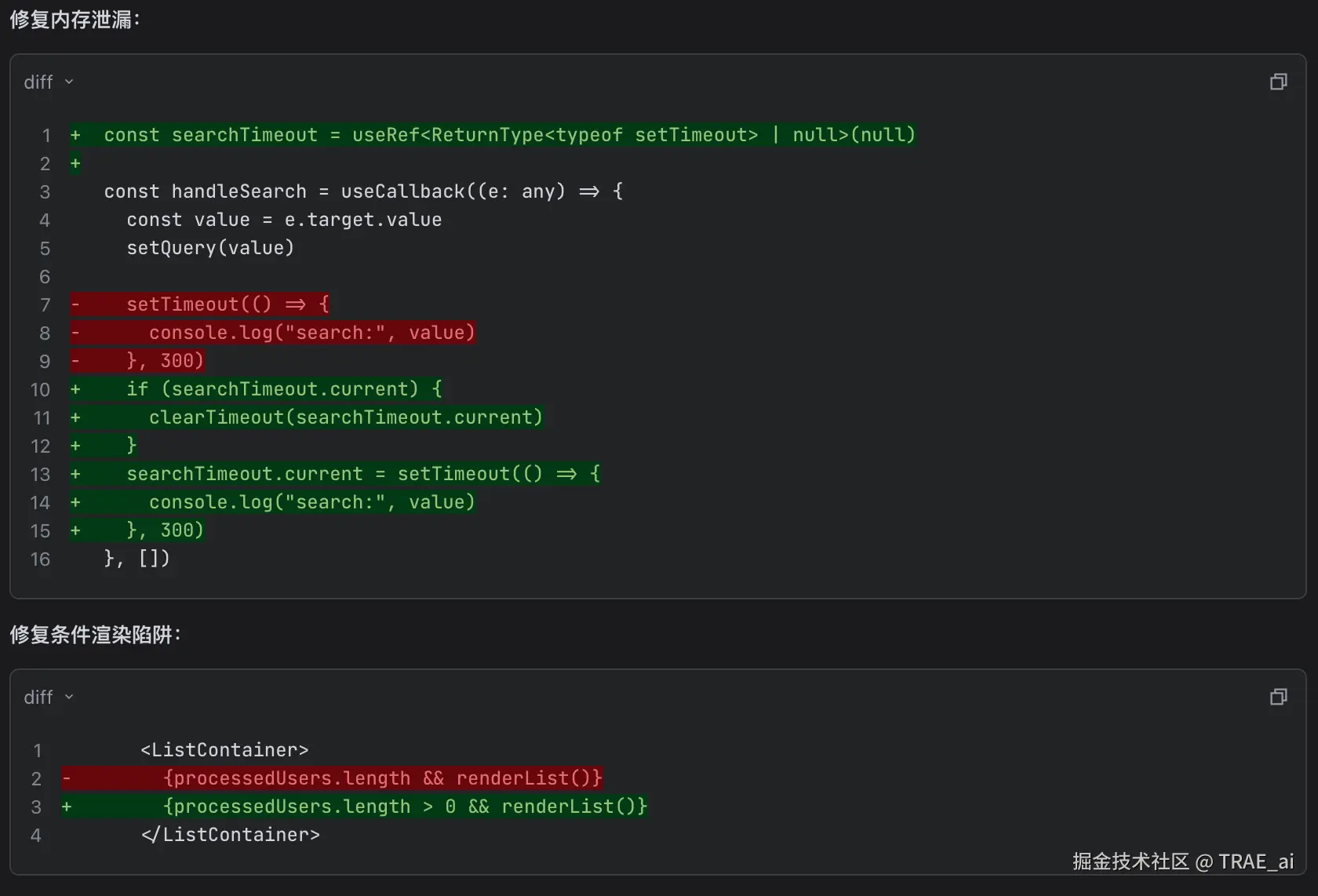Click the useRef searchTimeout added line
The image size is (1318, 896).
click(x=509, y=135)
